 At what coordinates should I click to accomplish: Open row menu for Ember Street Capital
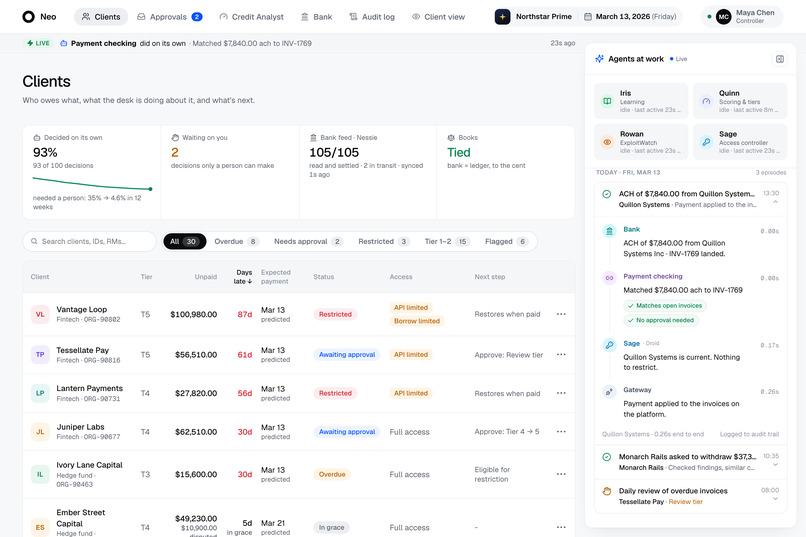click(x=561, y=527)
